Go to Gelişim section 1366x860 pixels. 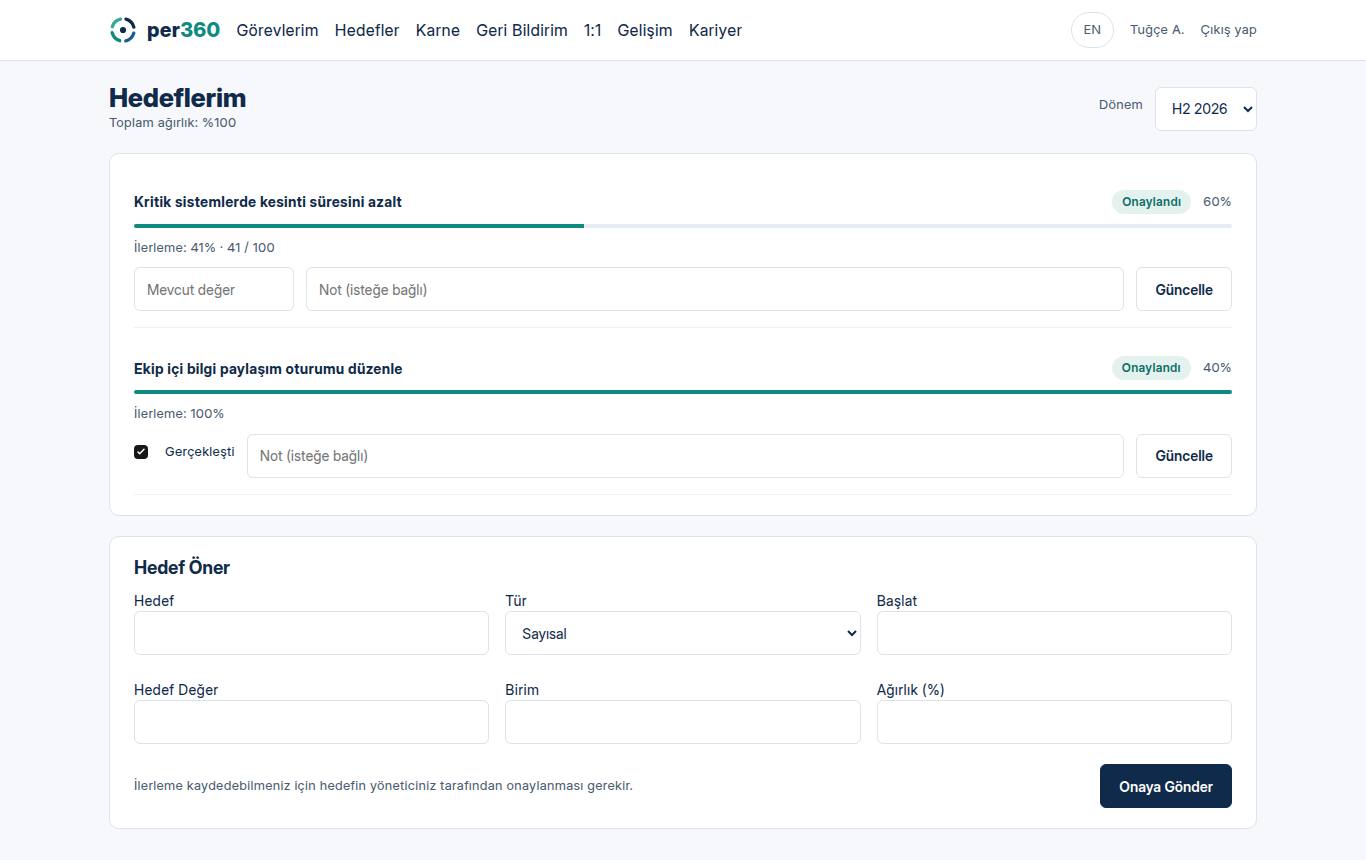645,30
